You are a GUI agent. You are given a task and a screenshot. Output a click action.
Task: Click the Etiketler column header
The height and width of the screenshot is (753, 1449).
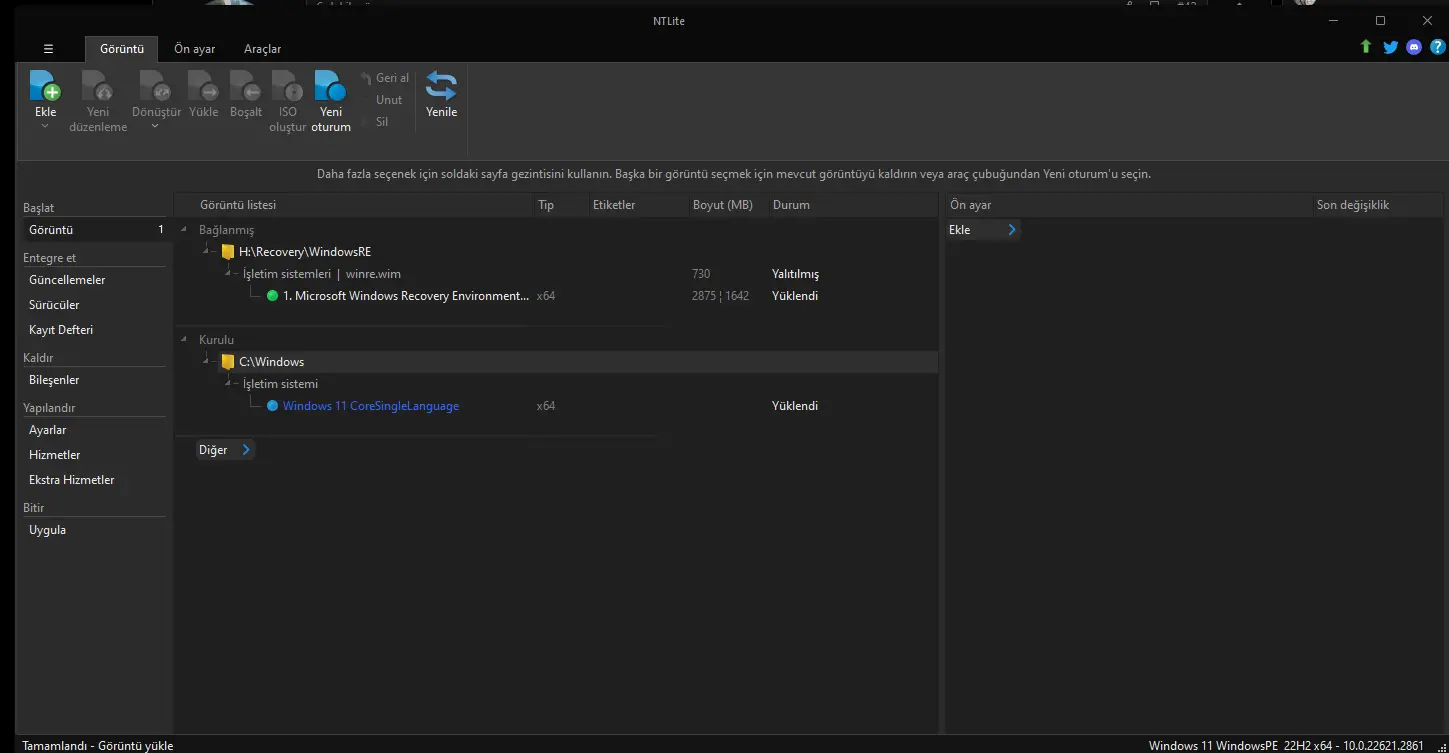click(x=614, y=205)
